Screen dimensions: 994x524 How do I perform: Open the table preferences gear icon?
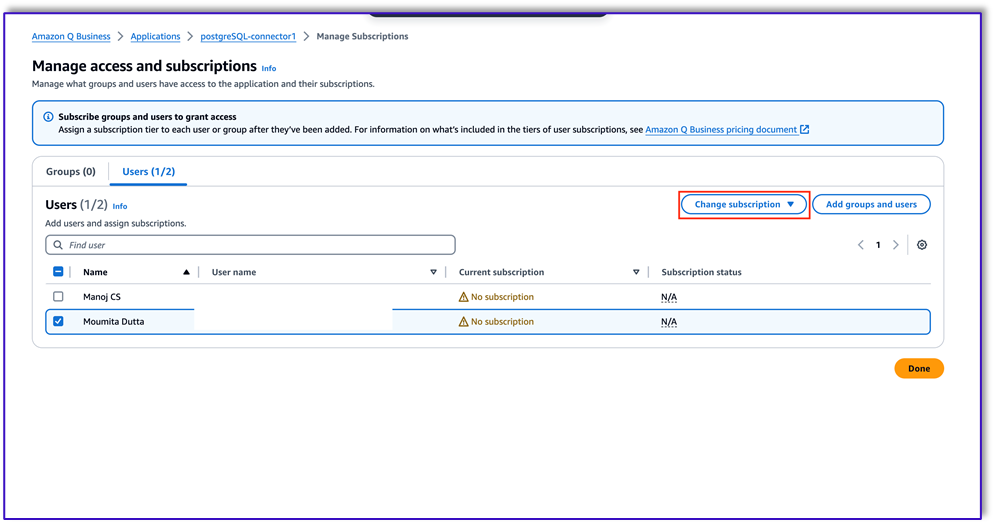click(922, 245)
